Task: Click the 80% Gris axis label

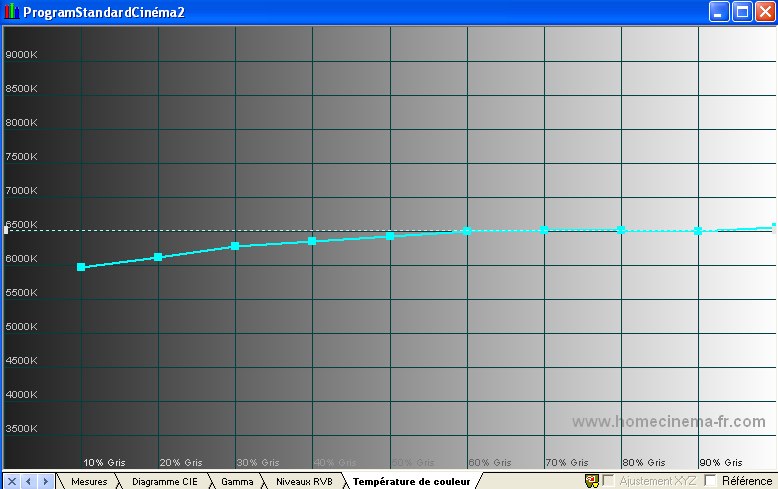Action: click(x=644, y=462)
